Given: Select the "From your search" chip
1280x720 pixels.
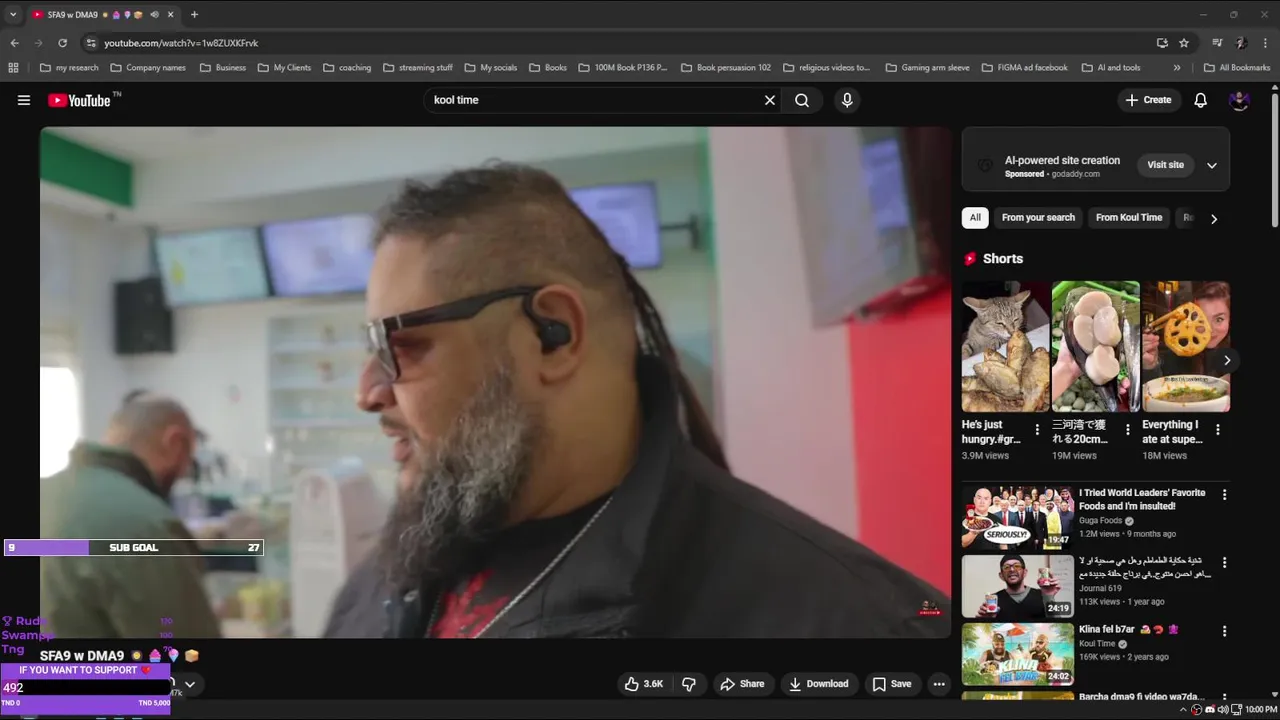Looking at the screenshot, I should pos(1038,218).
